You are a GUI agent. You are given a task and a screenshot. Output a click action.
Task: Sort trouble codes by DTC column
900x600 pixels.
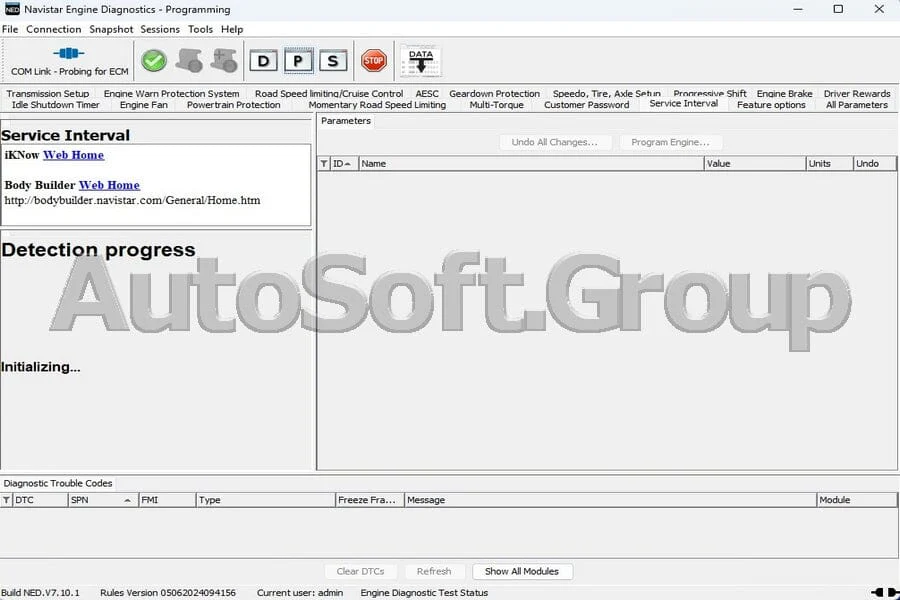click(x=40, y=500)
